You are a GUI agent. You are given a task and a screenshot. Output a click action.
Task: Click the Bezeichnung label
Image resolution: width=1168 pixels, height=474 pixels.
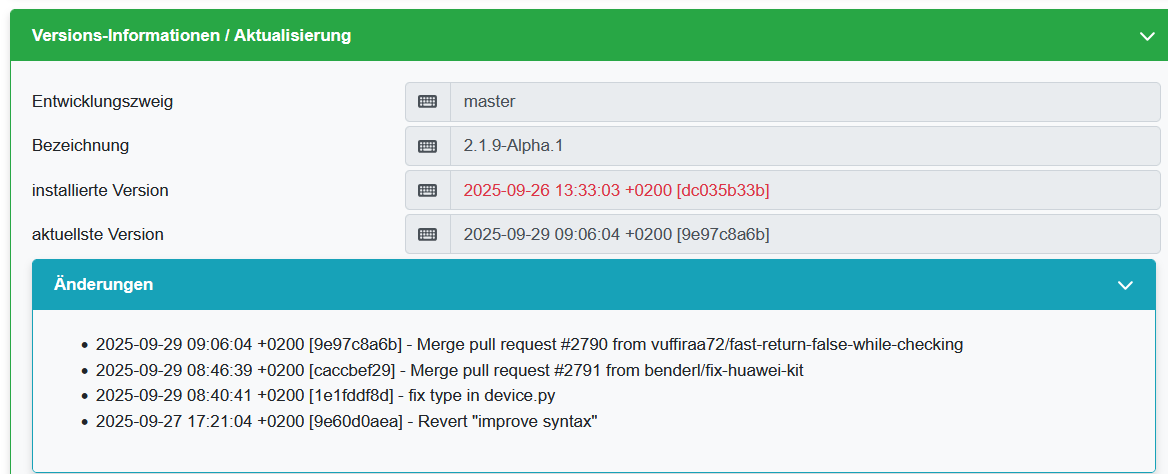(x=80, y=146)
